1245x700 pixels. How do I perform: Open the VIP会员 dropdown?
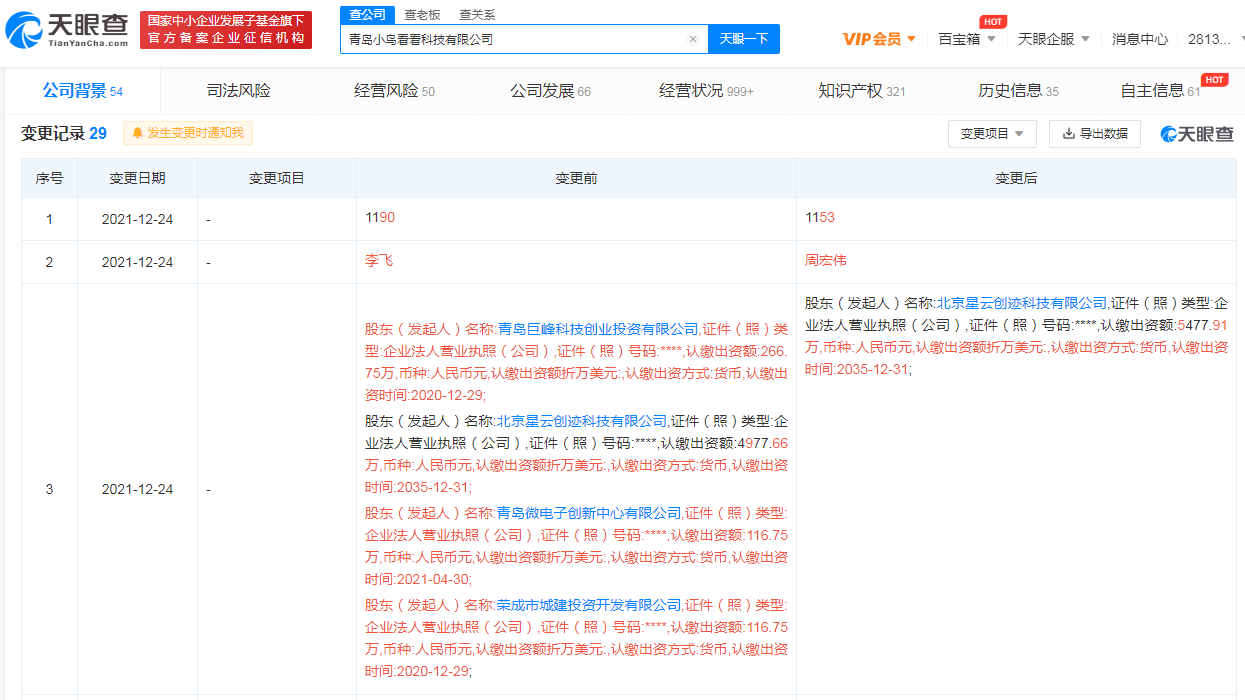click(x=879, y=39)
